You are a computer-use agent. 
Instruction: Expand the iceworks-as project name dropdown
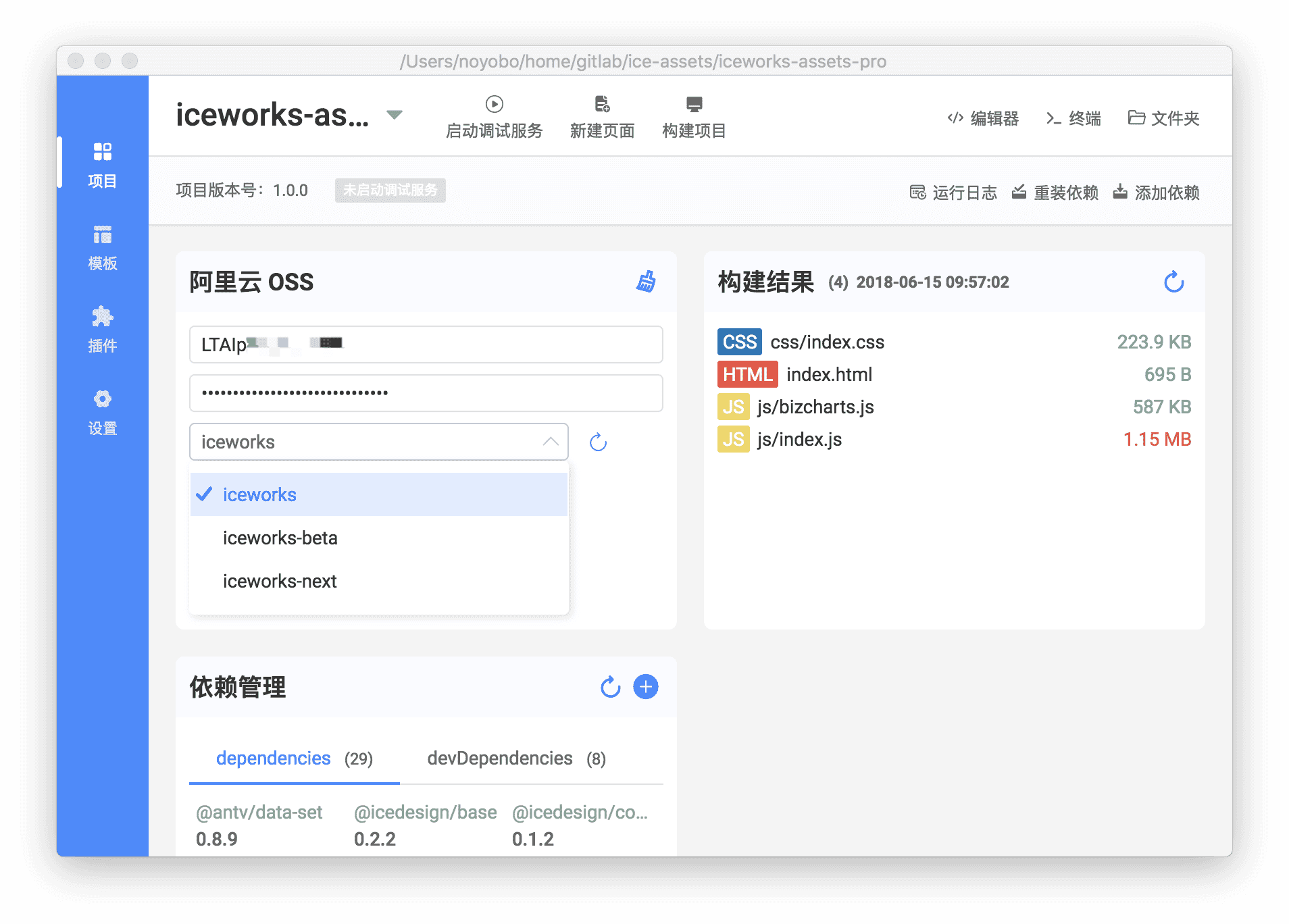coord(394,115)
